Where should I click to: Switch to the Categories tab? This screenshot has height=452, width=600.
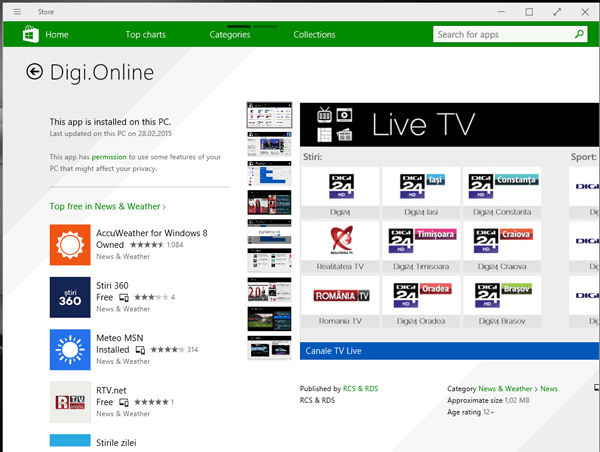point(230,34)
